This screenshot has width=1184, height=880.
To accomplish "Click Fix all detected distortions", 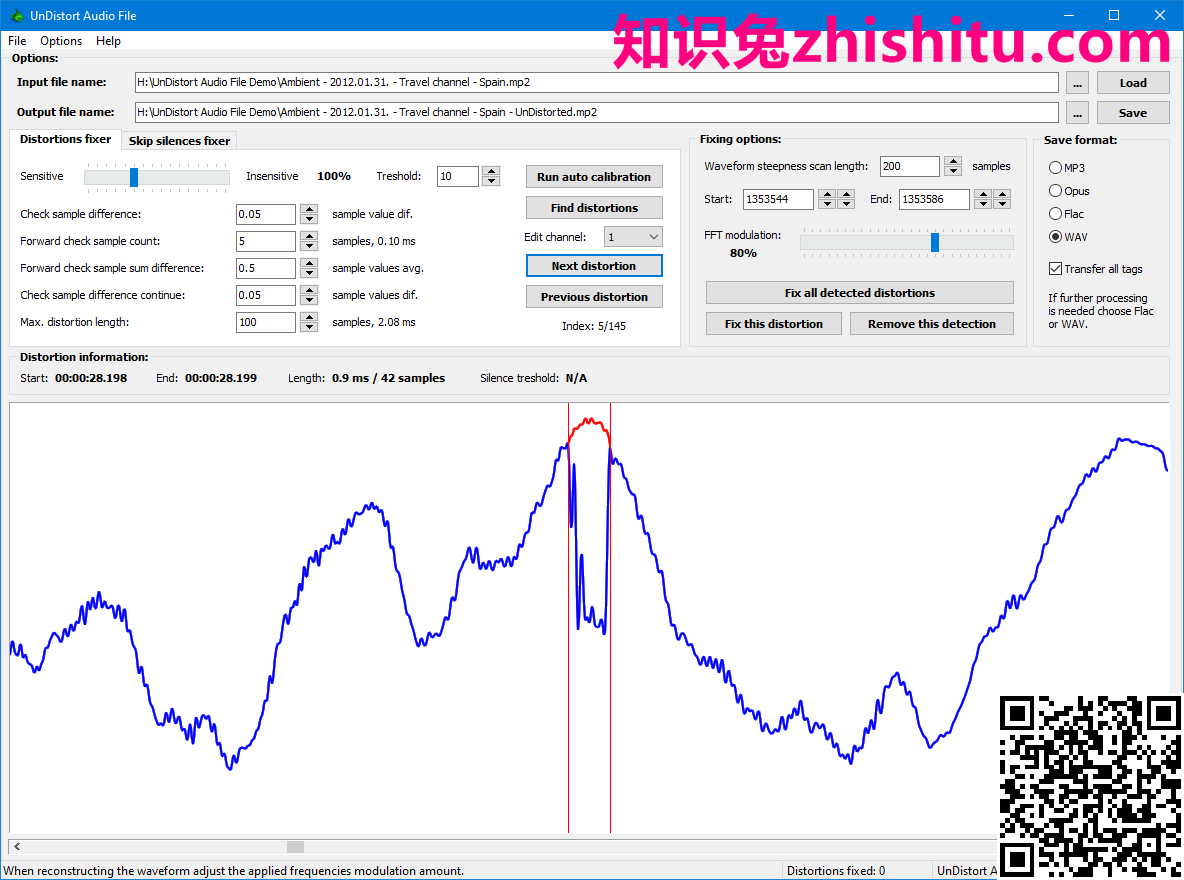I will point(859,293).
